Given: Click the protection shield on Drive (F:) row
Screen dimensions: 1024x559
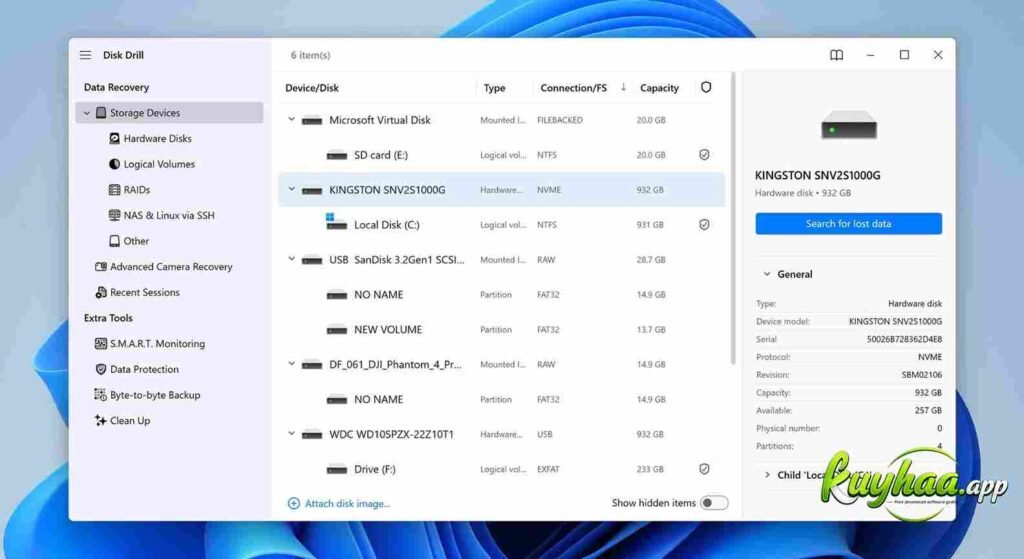Looking at the screenshot, I should (x=704, y=469).
